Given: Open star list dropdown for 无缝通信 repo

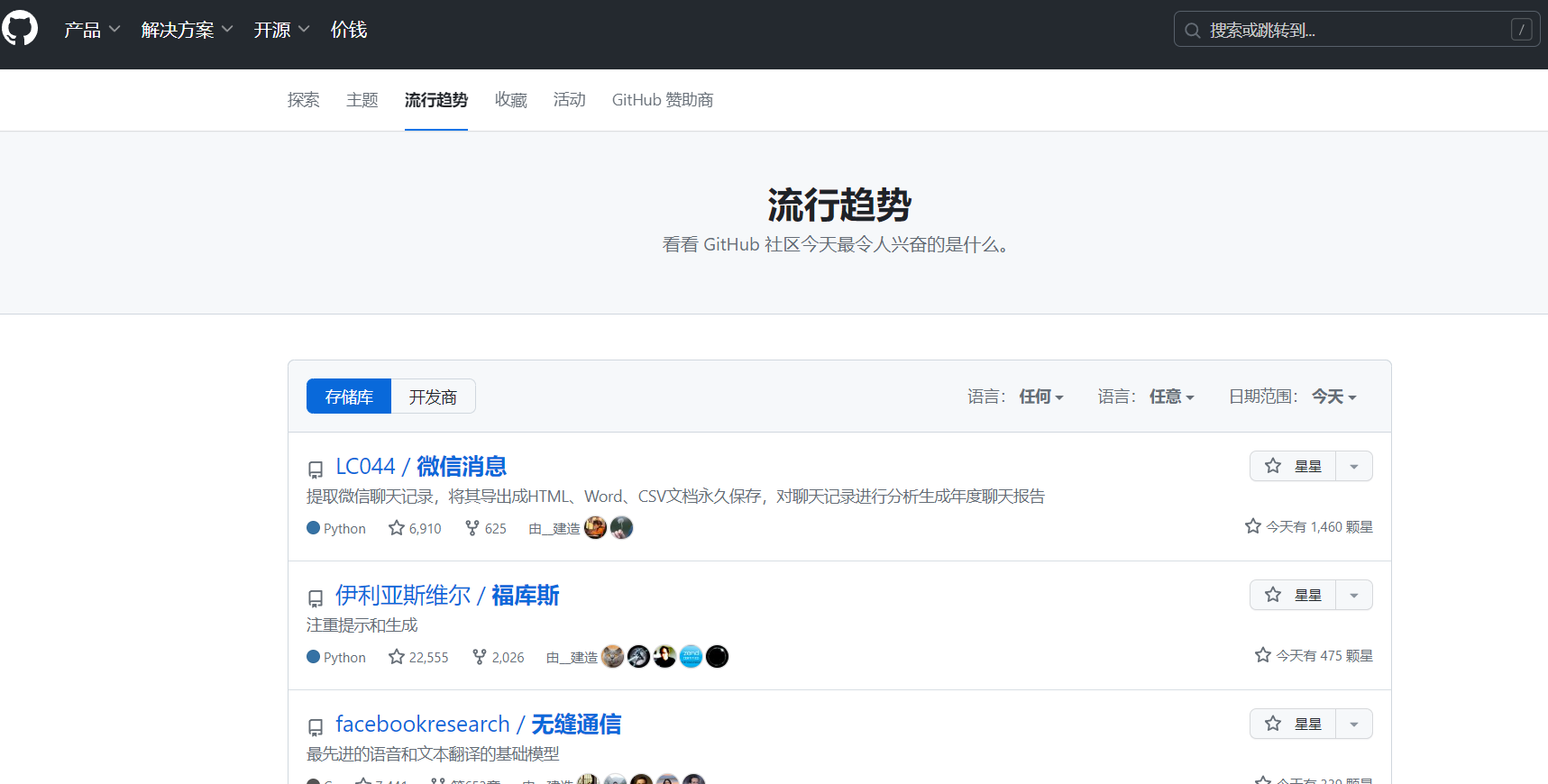Looking at the screenshot, I should point(1354,724).
